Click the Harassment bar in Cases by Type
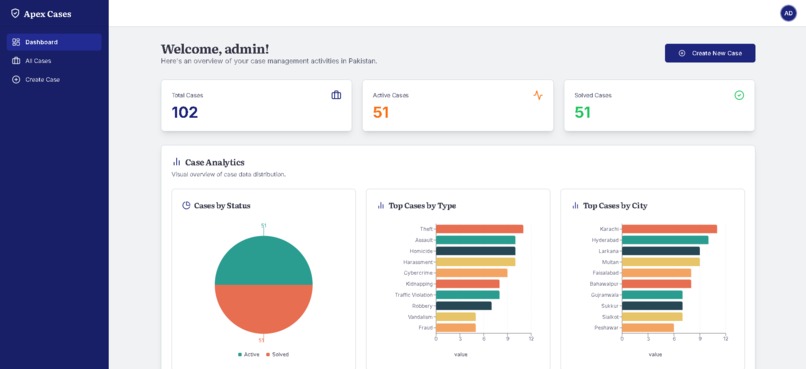Screen dimensions: 806x369 click(475, 262)
